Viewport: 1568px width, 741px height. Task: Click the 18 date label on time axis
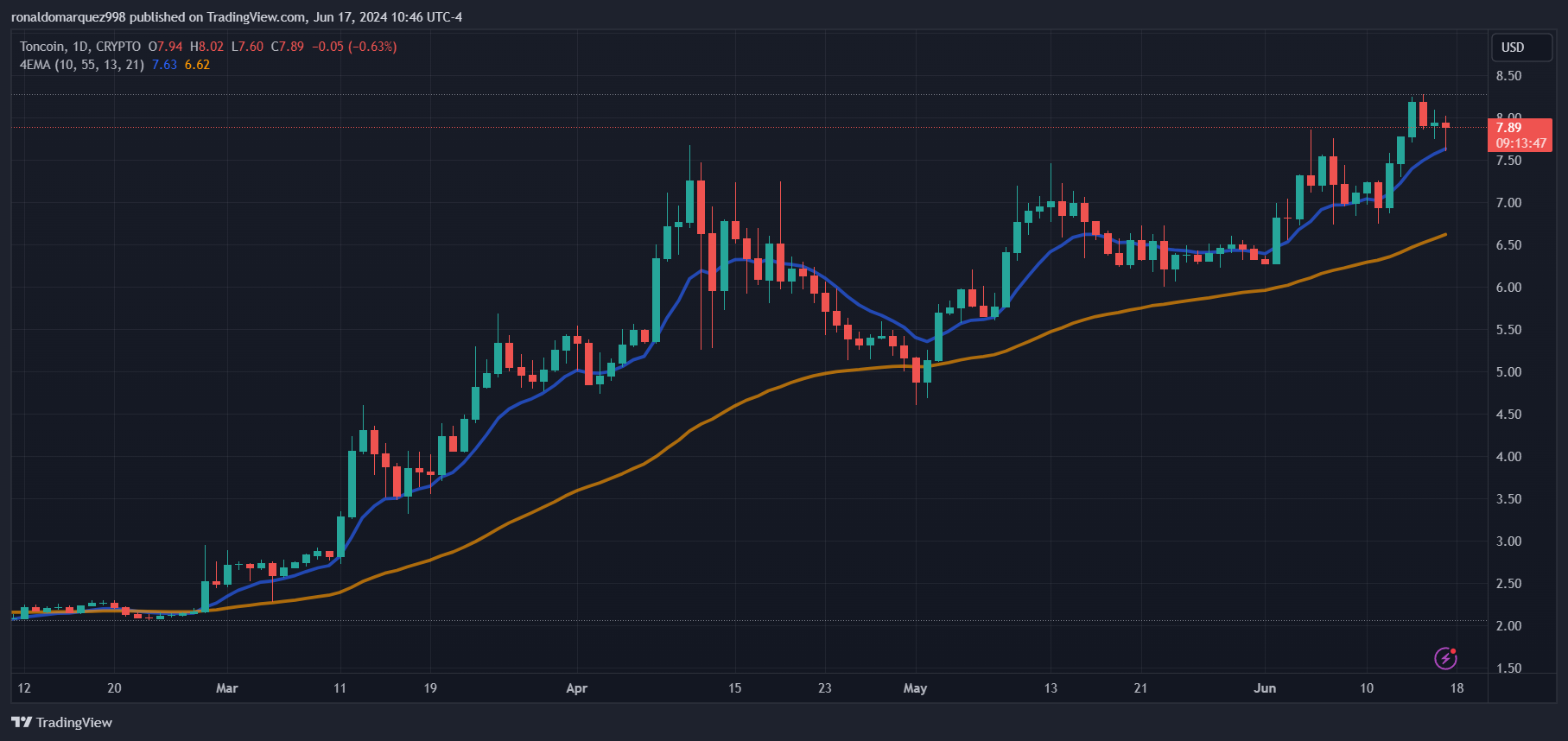click(1457, 688)
